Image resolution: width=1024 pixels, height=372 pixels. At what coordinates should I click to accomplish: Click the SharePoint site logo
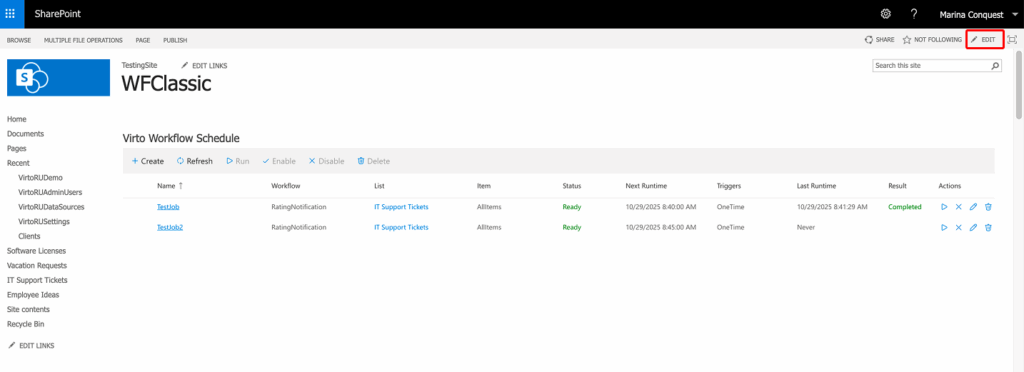tap(58, 78)
